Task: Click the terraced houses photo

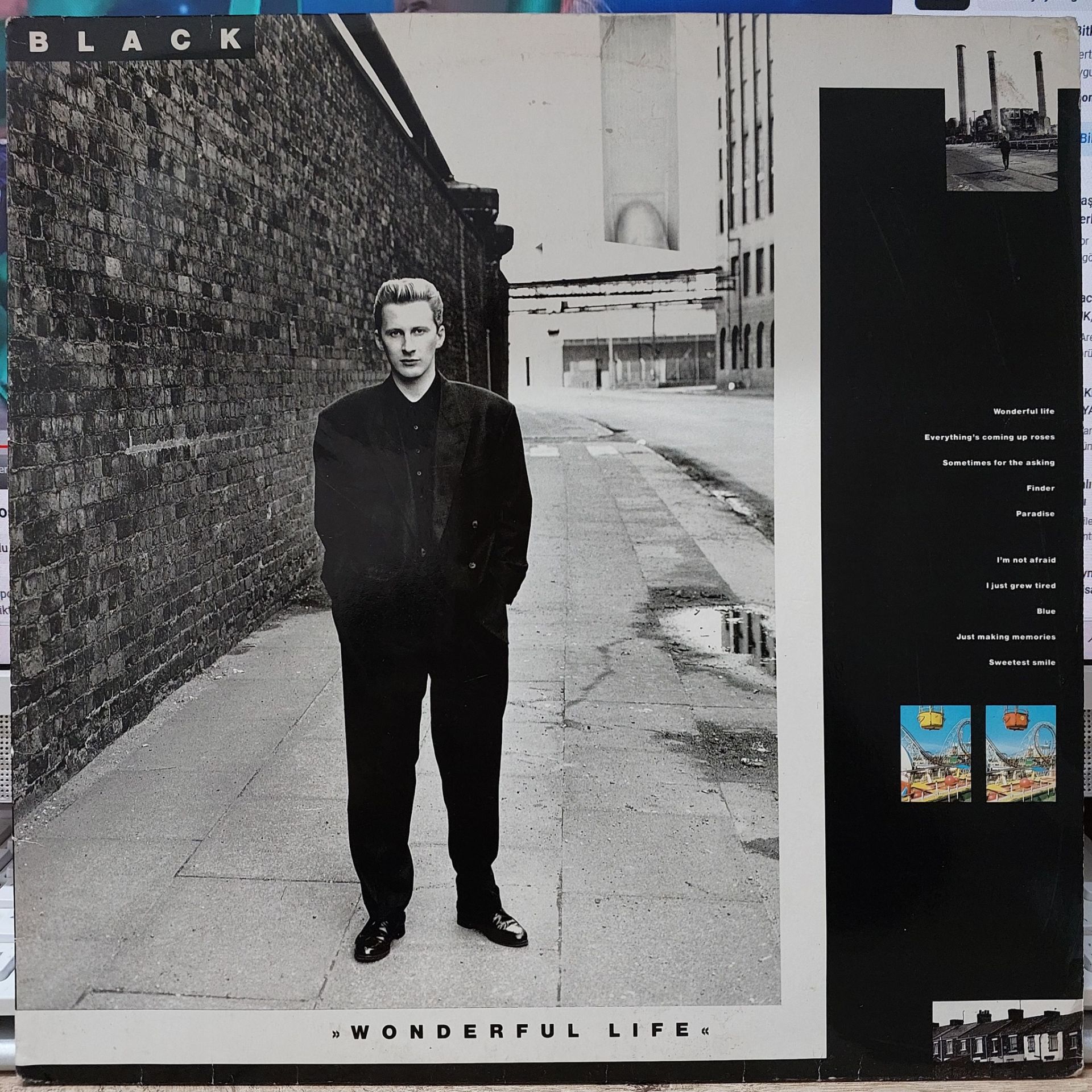Action: [1007, 1030]
